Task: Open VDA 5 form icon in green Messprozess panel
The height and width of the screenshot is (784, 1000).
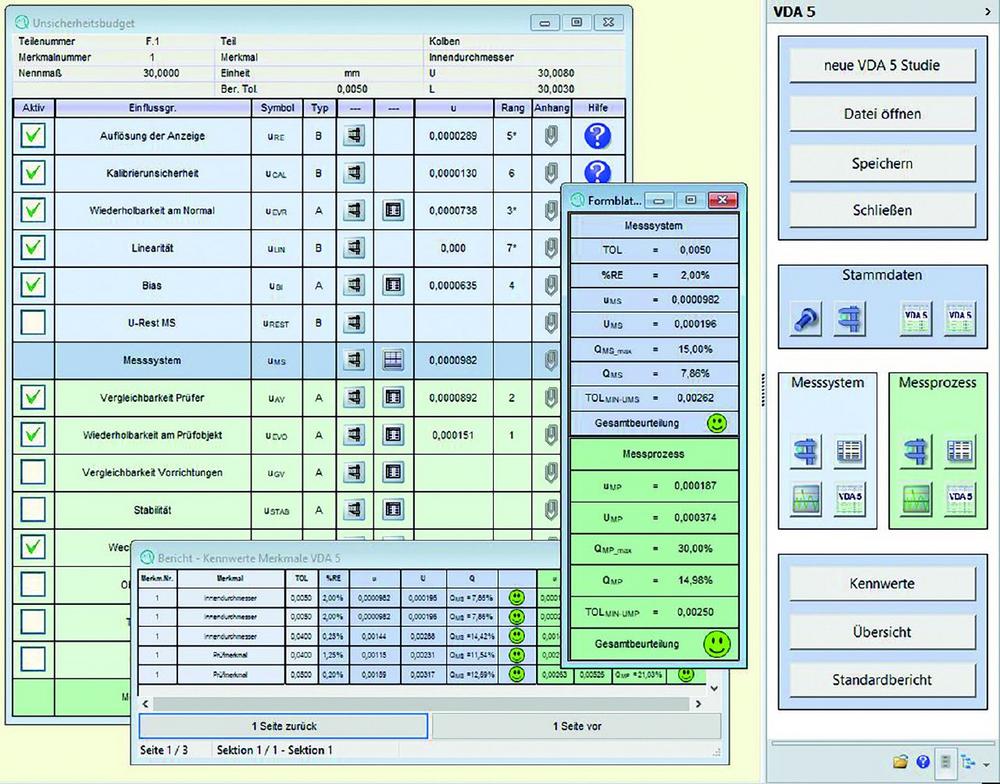Action: tap(959, 498)
